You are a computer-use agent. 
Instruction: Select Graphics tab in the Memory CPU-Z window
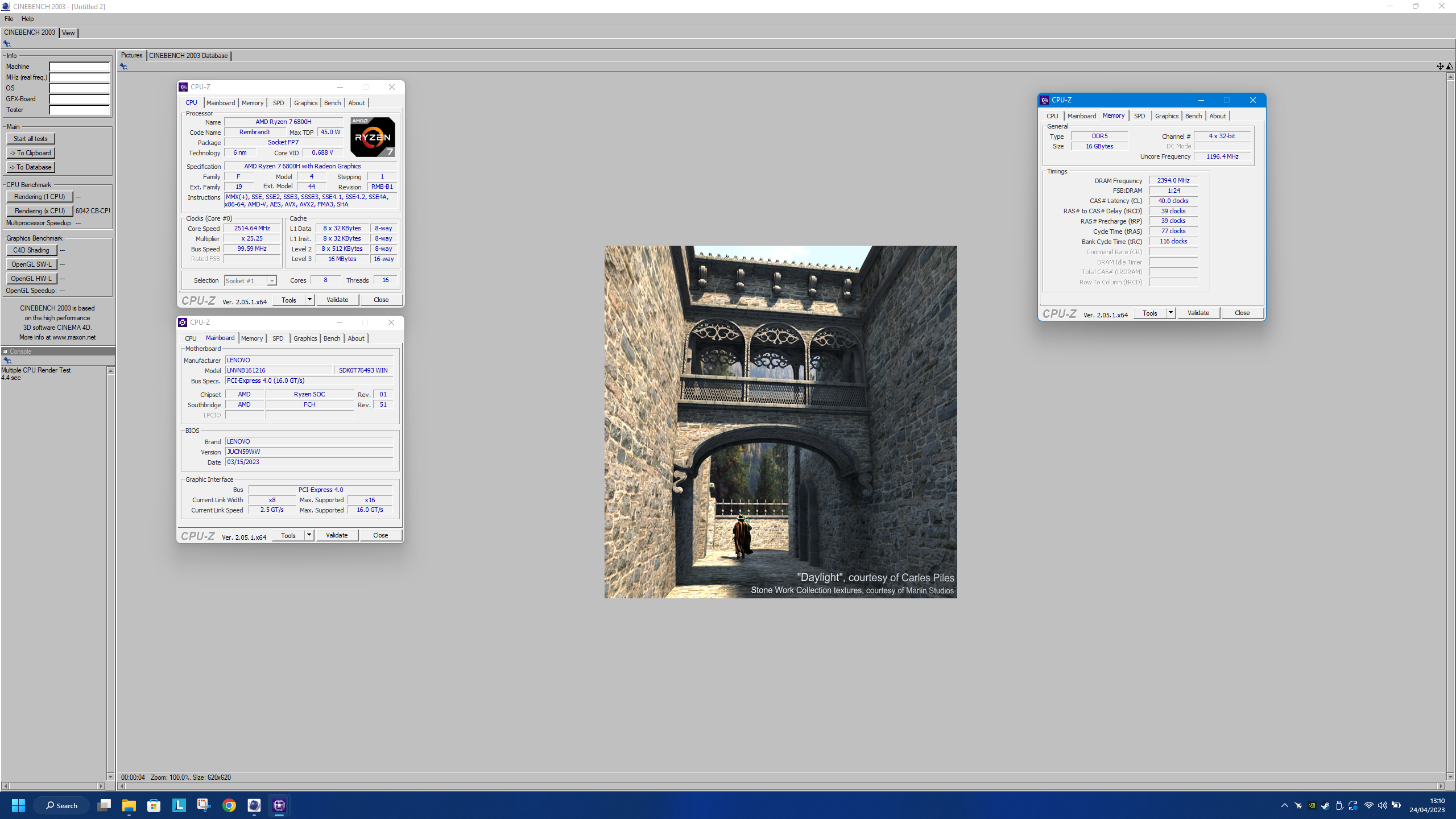(x=1167, y=116)
